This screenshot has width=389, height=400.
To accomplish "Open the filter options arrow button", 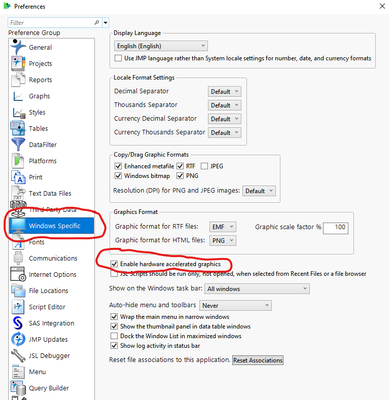I will (x=106, y=23).
